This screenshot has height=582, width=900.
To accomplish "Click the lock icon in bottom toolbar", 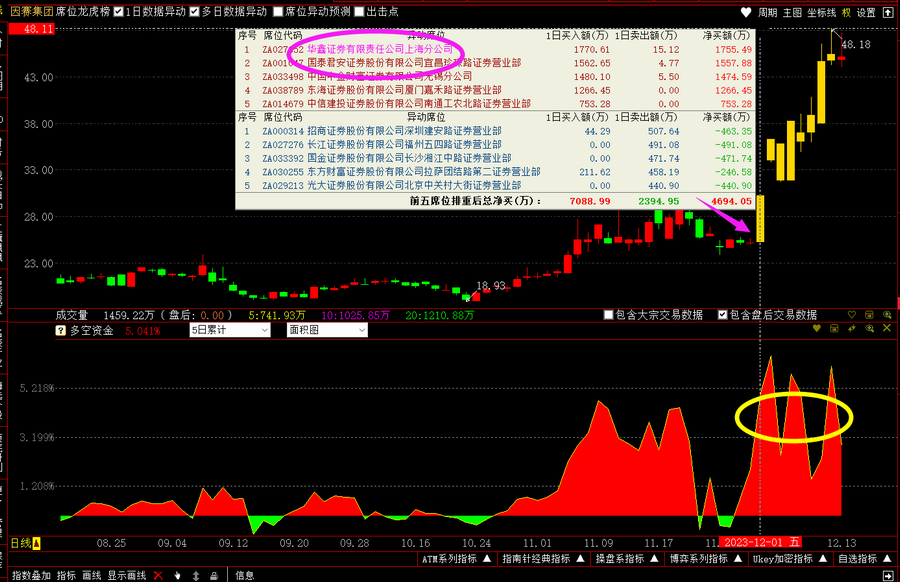I will click(x=214, y=575).
